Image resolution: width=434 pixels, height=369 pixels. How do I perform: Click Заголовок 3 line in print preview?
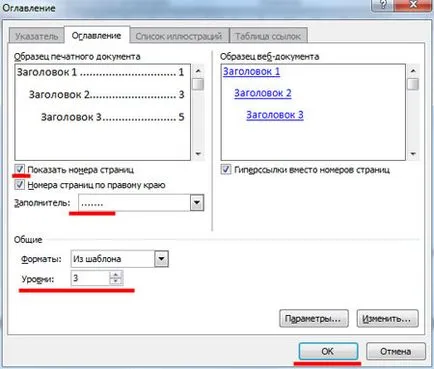[x=112, y=117]
